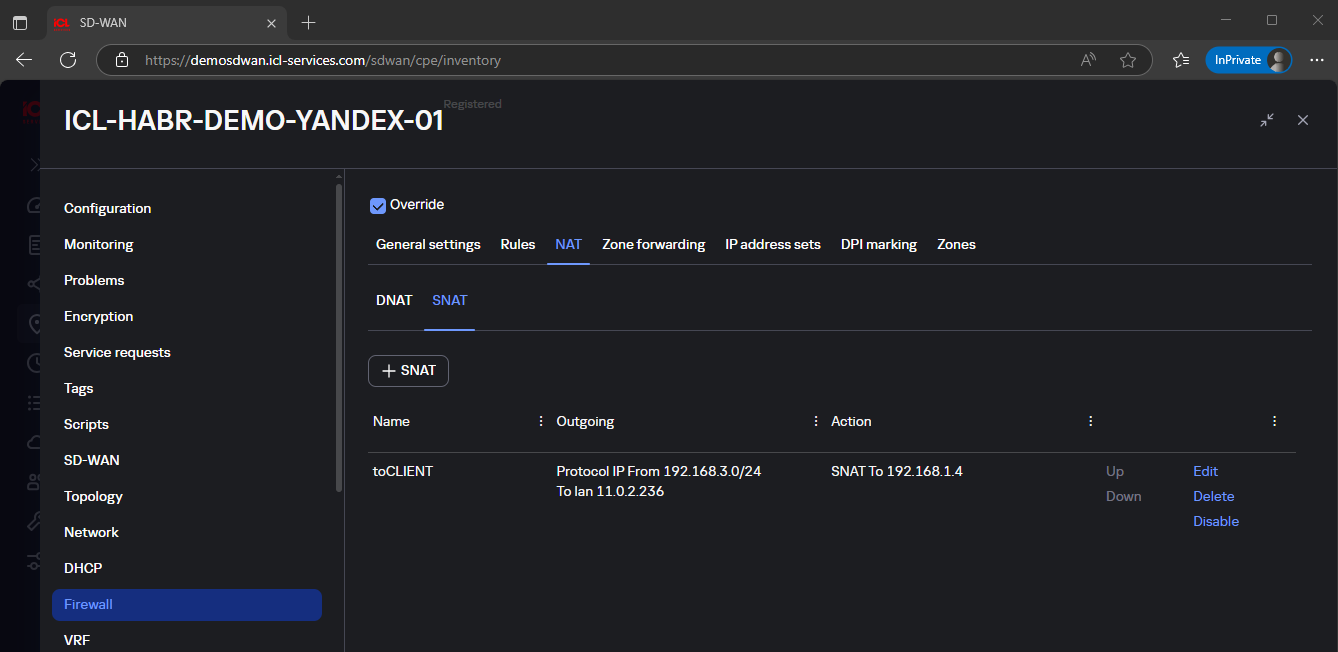1338x652 pixels.
Task: Open read aloud icon in address bar
Action: pyautogui.click(x=1089, y=60)
